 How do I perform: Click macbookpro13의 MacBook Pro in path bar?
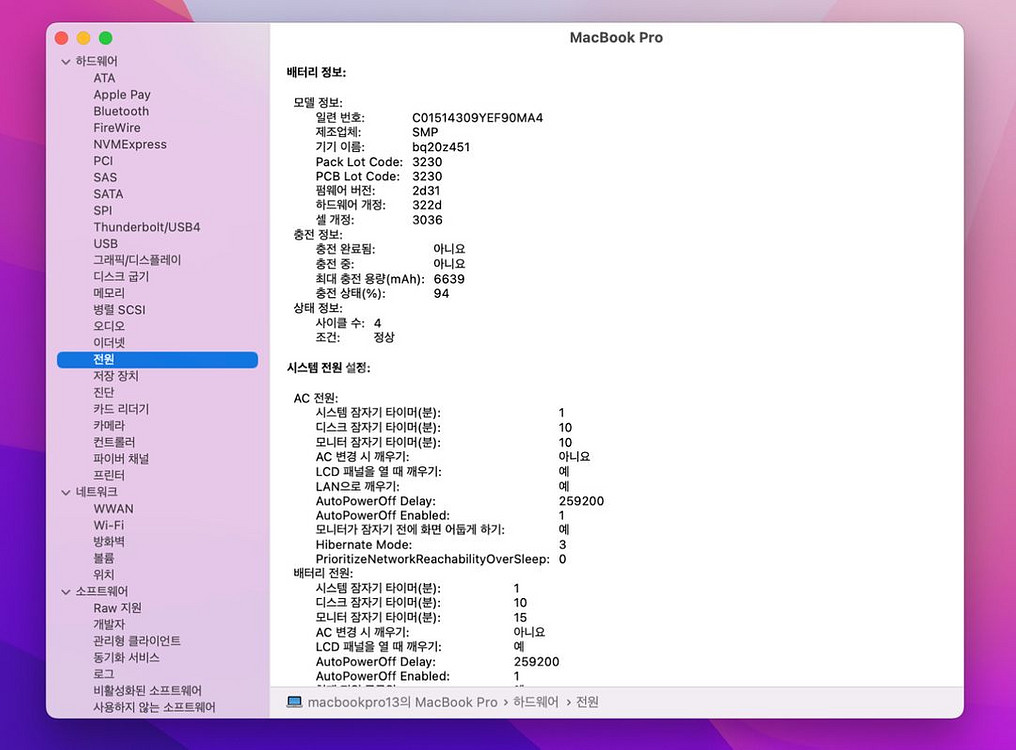(402, 702)
